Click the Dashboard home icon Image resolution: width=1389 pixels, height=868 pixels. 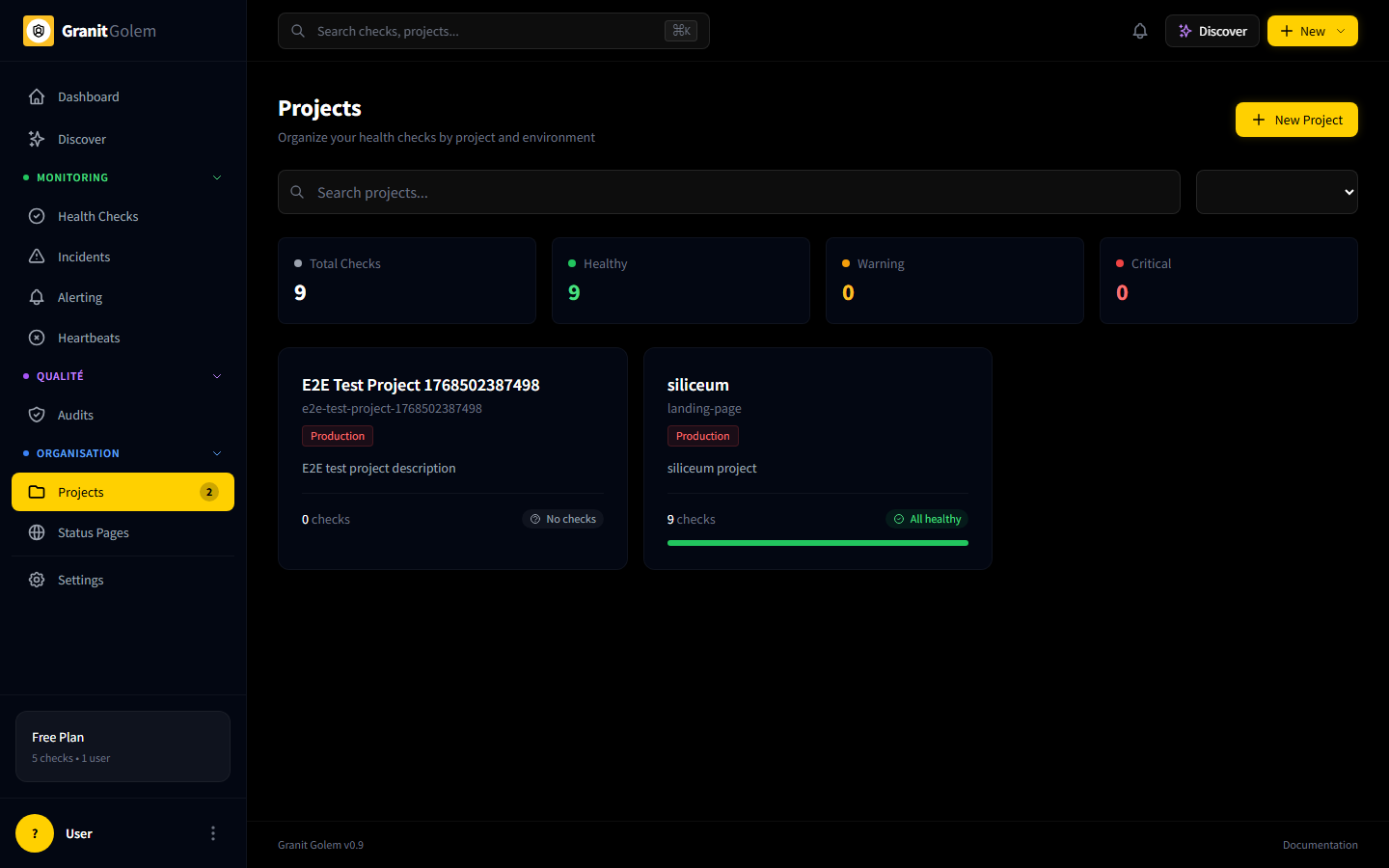click(x=37, y=96)
